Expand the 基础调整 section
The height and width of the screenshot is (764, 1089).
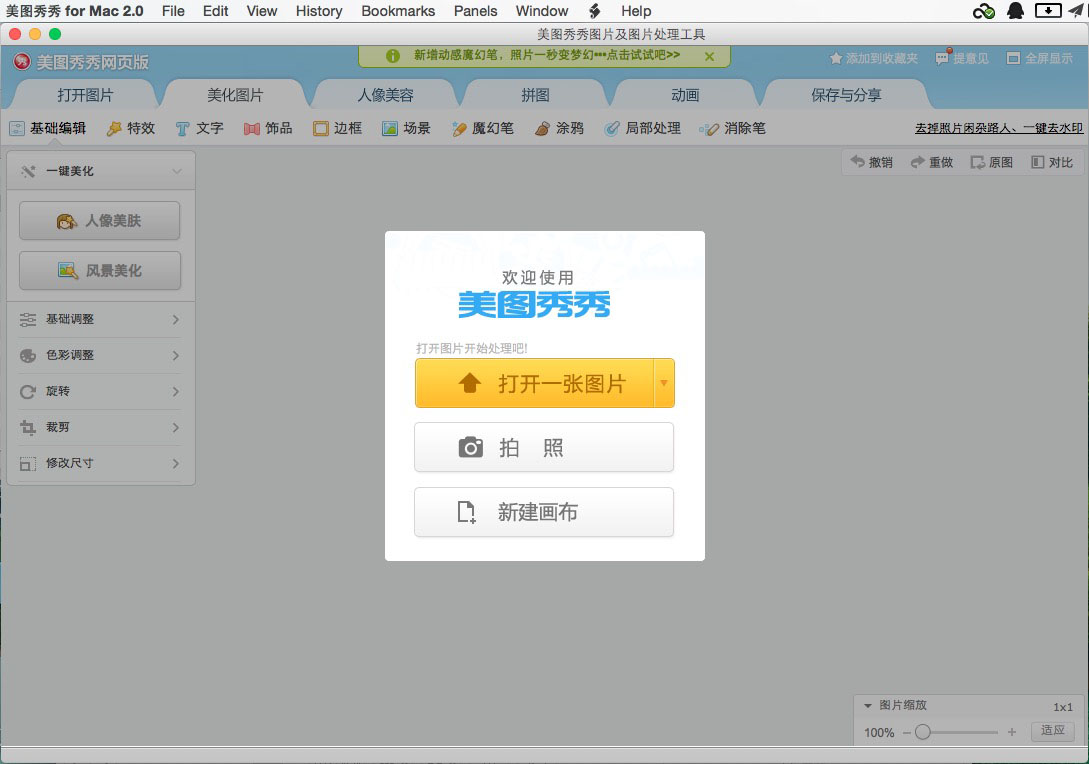(100, 319)
